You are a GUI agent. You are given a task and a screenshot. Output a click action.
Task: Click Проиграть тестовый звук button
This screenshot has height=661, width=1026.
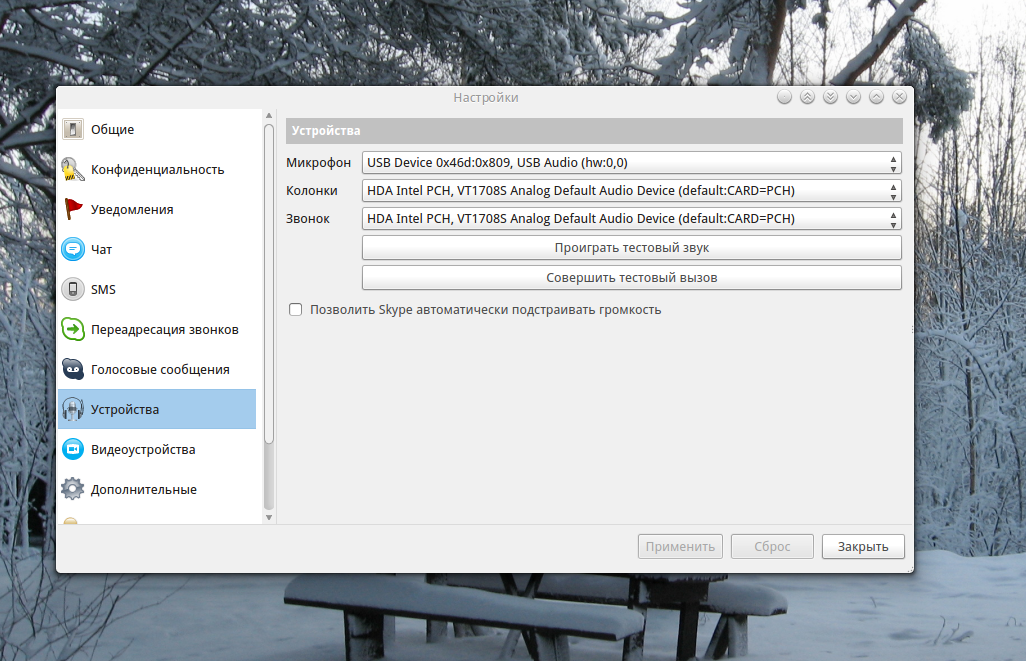coord(631,247)
